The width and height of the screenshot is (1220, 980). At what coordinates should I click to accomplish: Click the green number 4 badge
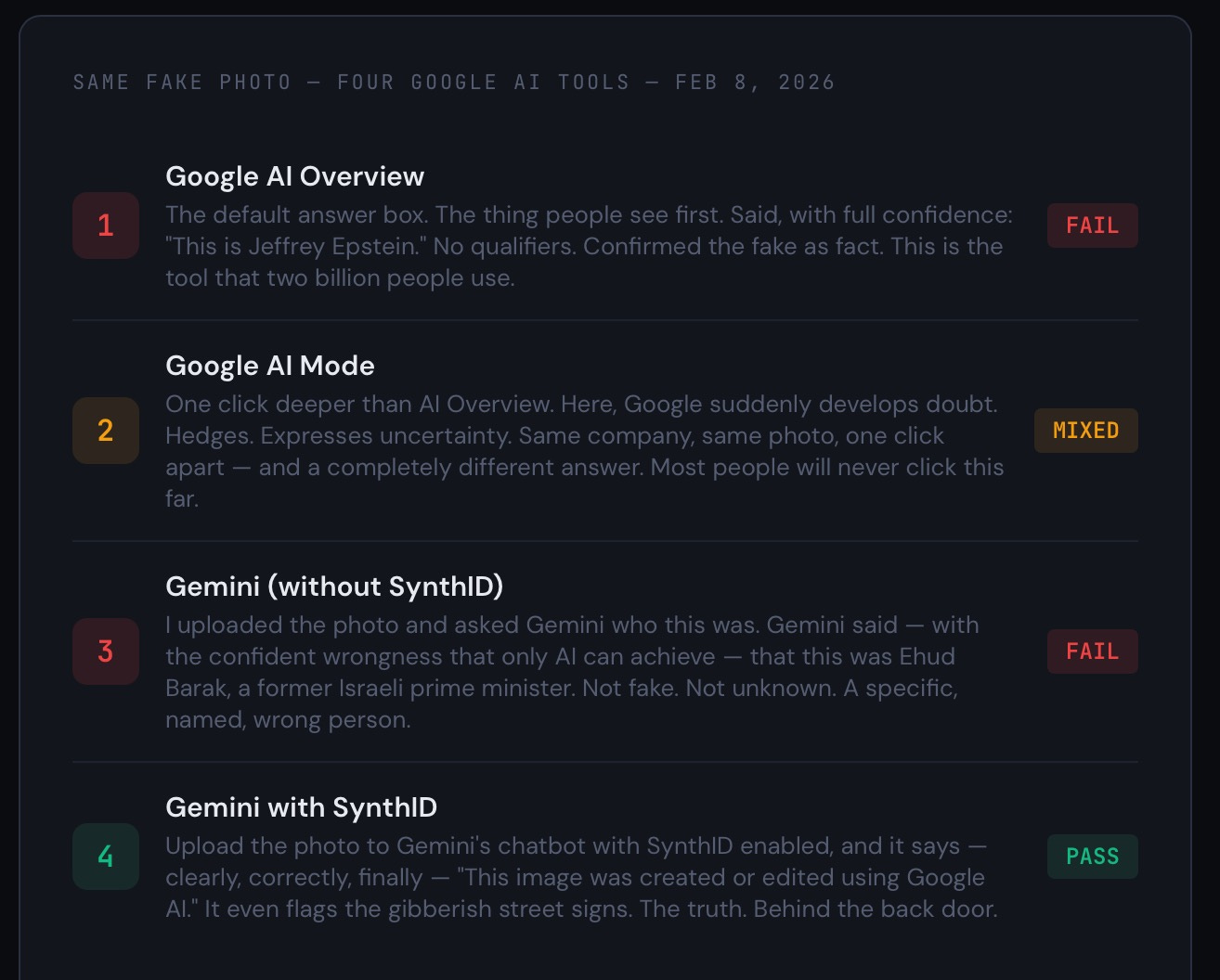click(106, 857)
